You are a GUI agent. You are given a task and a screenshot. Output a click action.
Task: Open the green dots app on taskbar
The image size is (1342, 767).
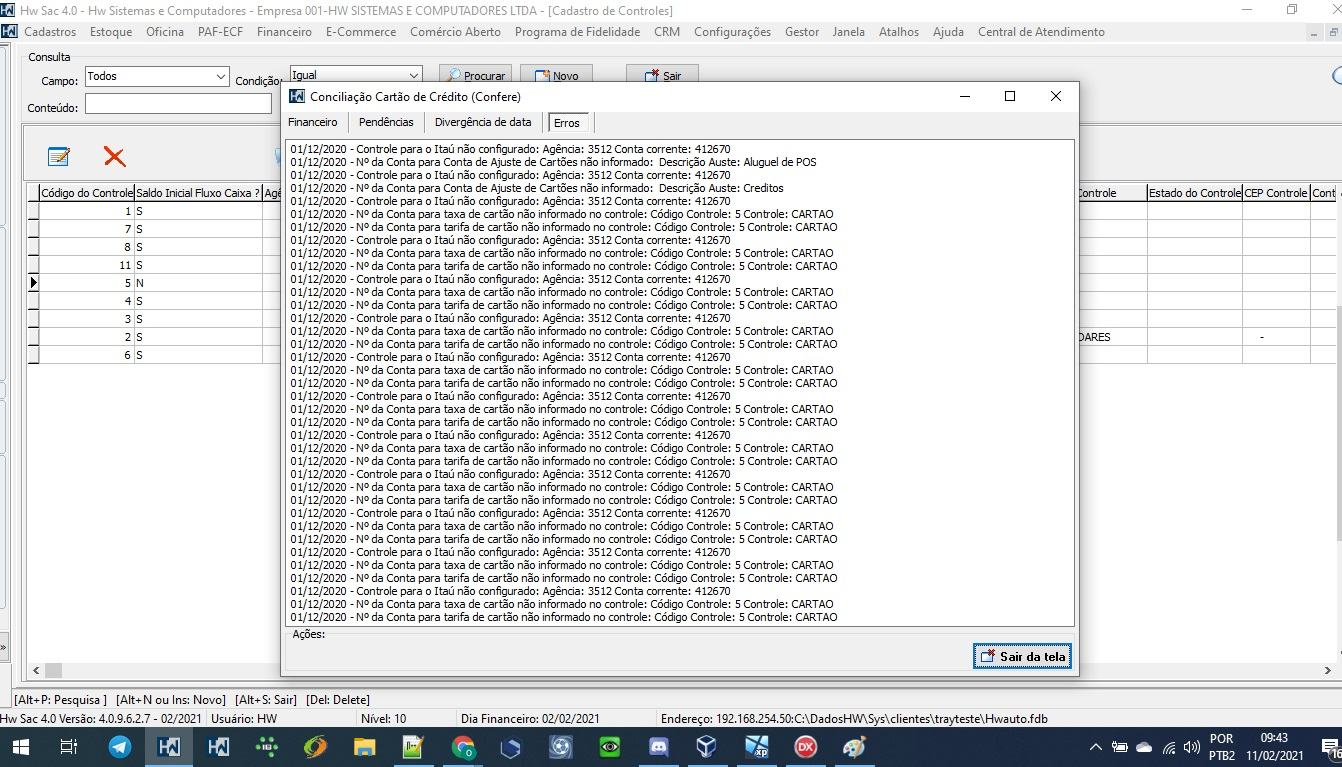[x=267, y=747]
